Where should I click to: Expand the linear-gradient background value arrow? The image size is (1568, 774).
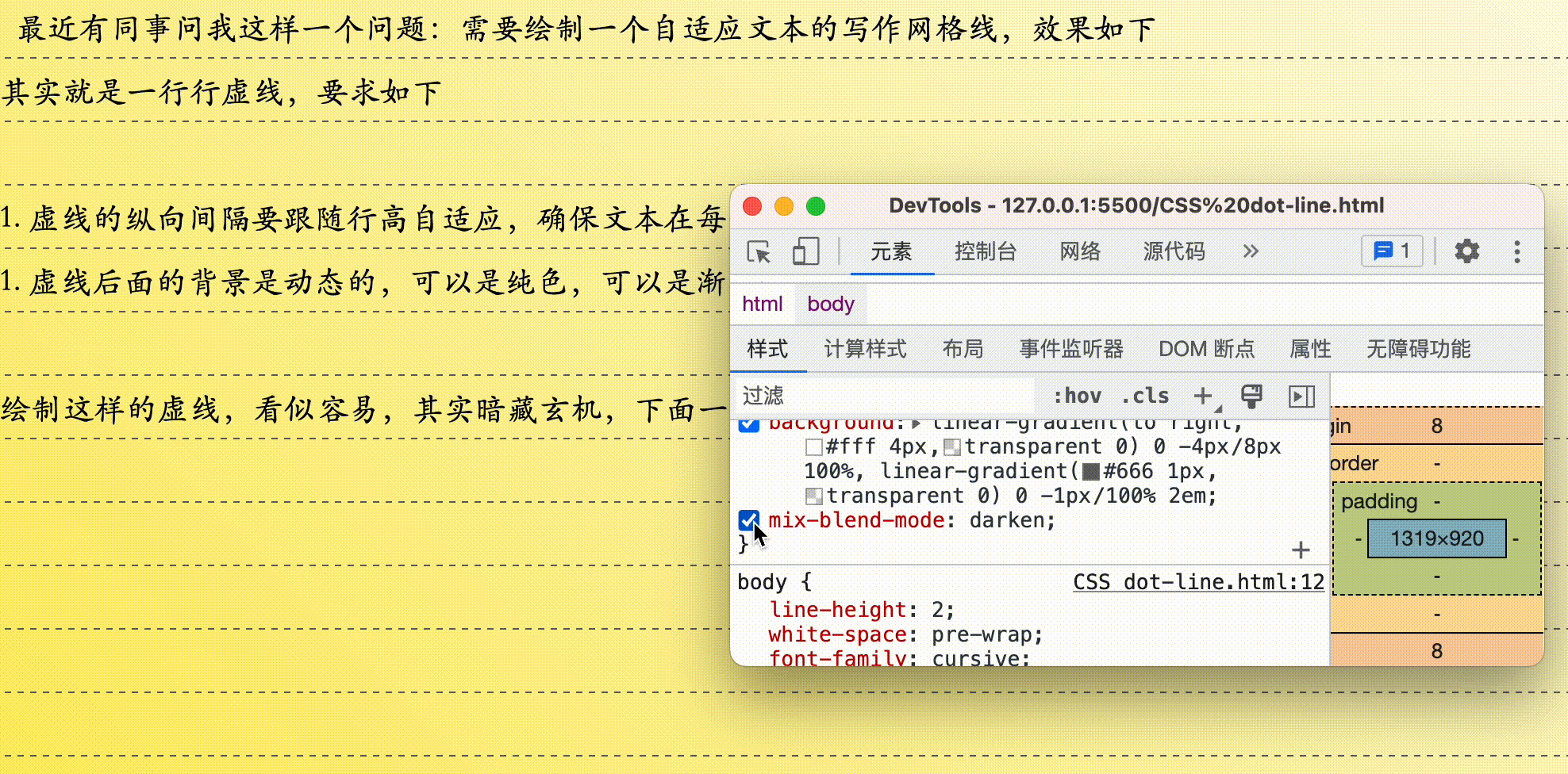coord(917,423)
